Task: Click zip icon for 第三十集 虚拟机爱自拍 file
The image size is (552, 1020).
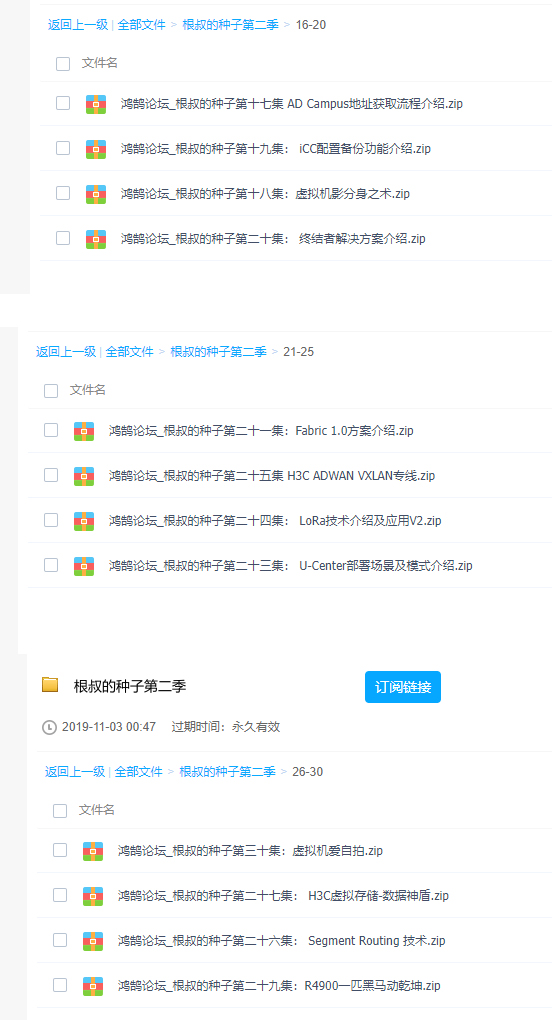Action: [x=93, y=851]
